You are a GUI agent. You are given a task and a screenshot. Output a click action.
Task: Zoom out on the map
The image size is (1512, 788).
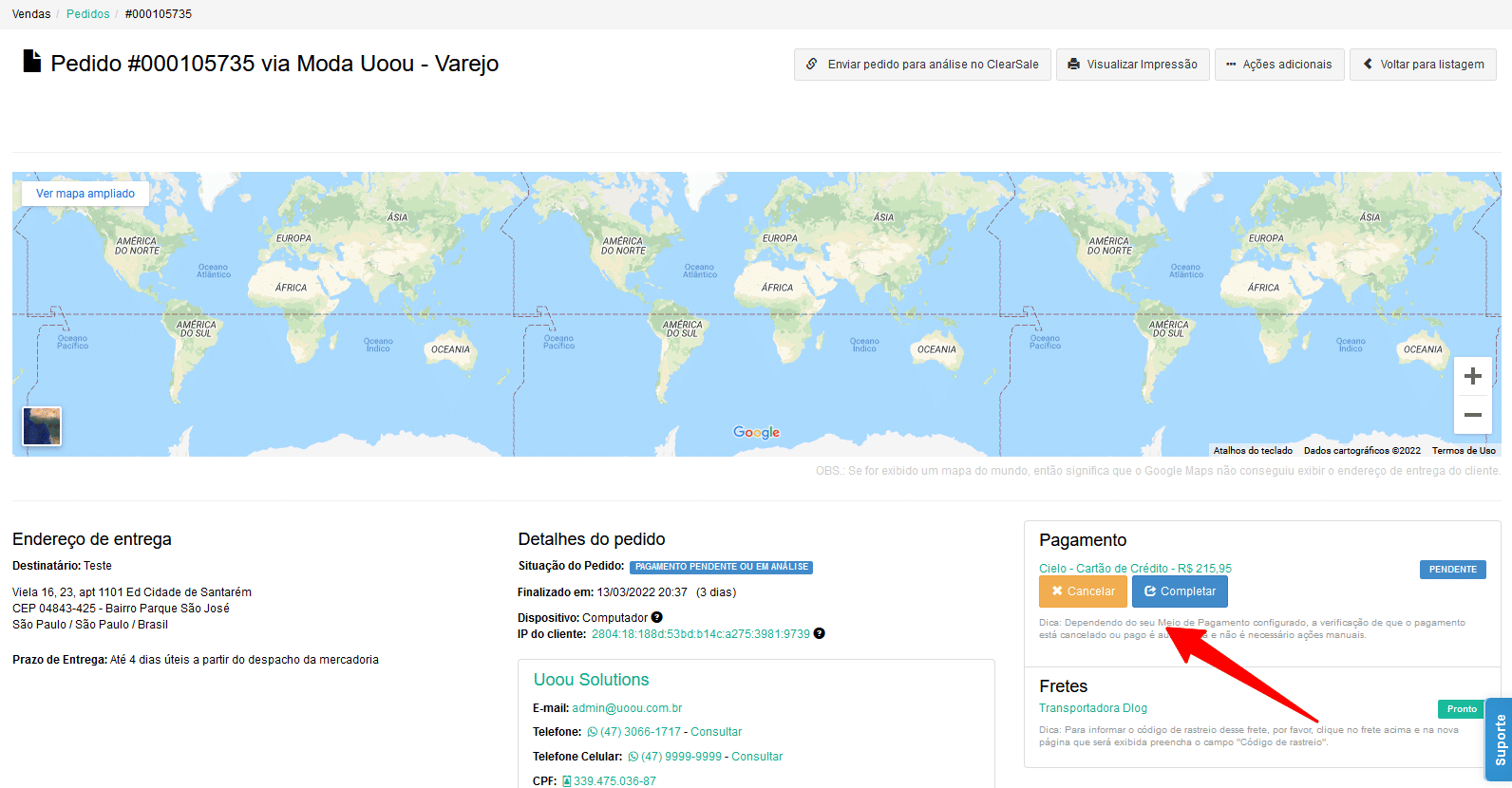[1472, 415]
